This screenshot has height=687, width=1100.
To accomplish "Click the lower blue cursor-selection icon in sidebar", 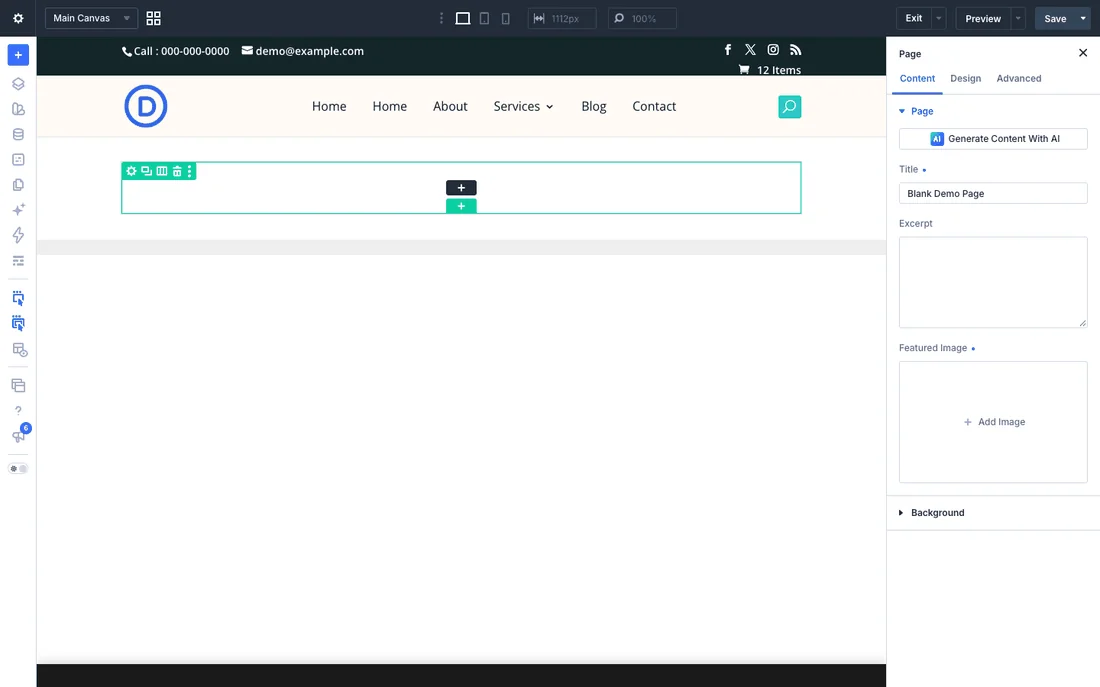I will pos(18,324).
